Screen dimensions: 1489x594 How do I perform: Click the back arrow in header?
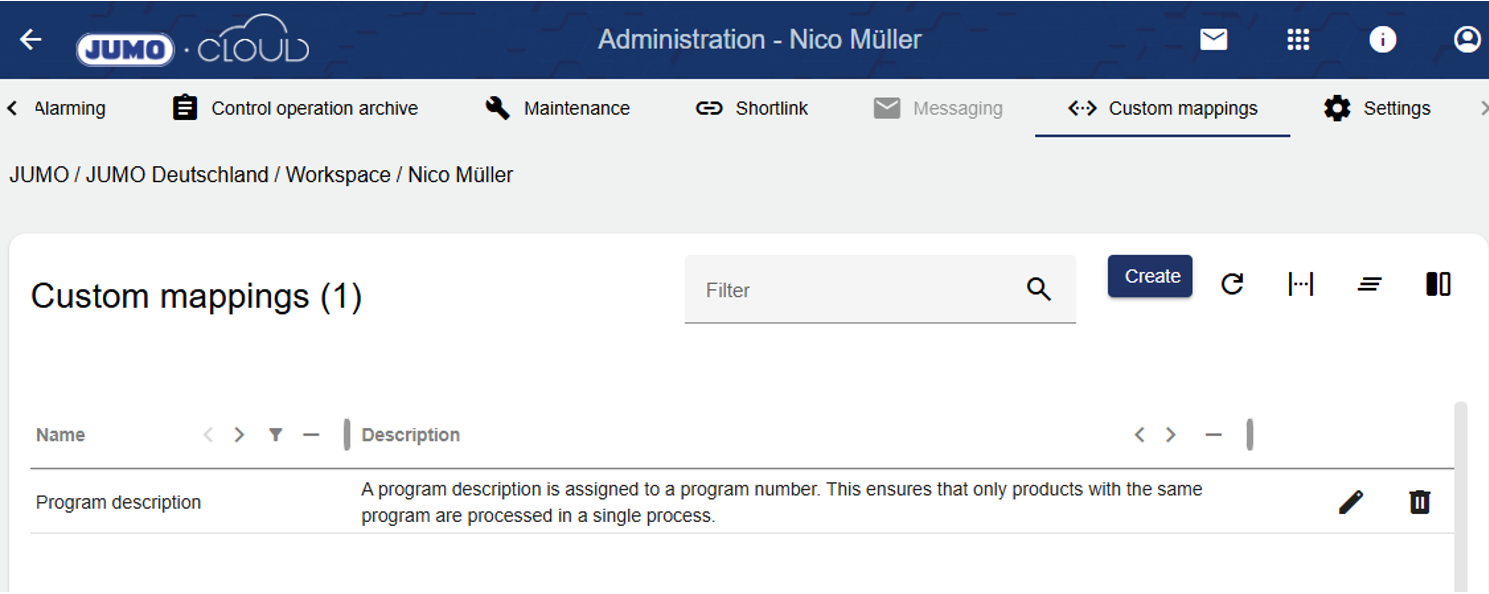31,40
